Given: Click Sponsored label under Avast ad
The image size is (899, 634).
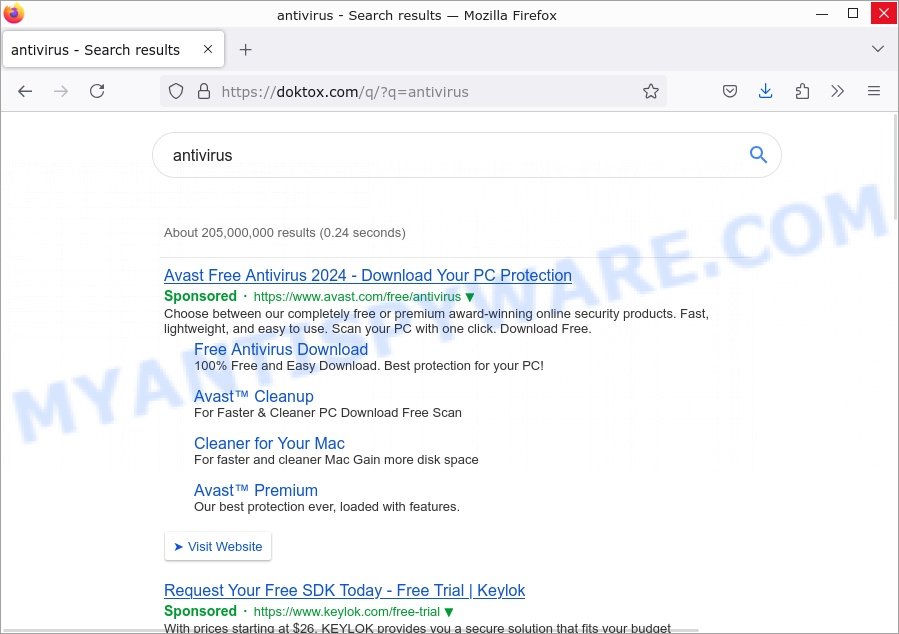Looking at the screenshot, I should (x=200, y=296).
